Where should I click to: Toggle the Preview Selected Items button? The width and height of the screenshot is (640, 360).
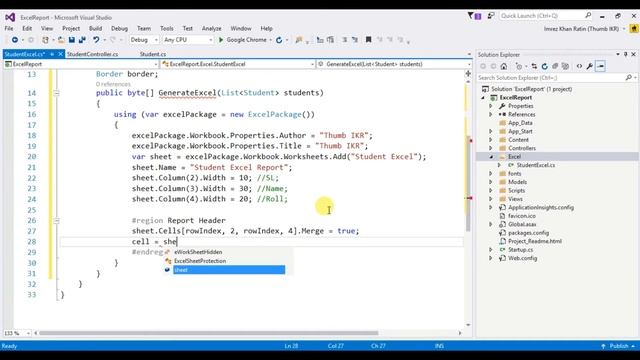click(600, 66)
